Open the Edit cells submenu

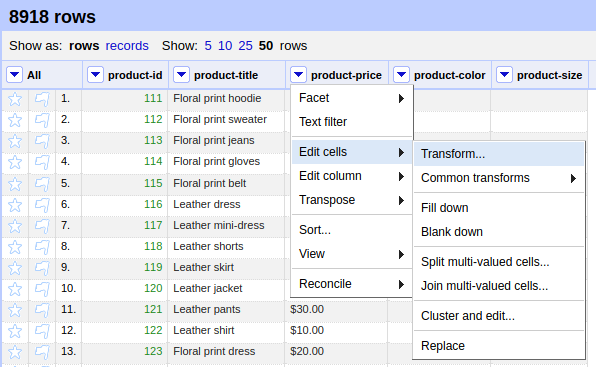click(x=352, y=152)
